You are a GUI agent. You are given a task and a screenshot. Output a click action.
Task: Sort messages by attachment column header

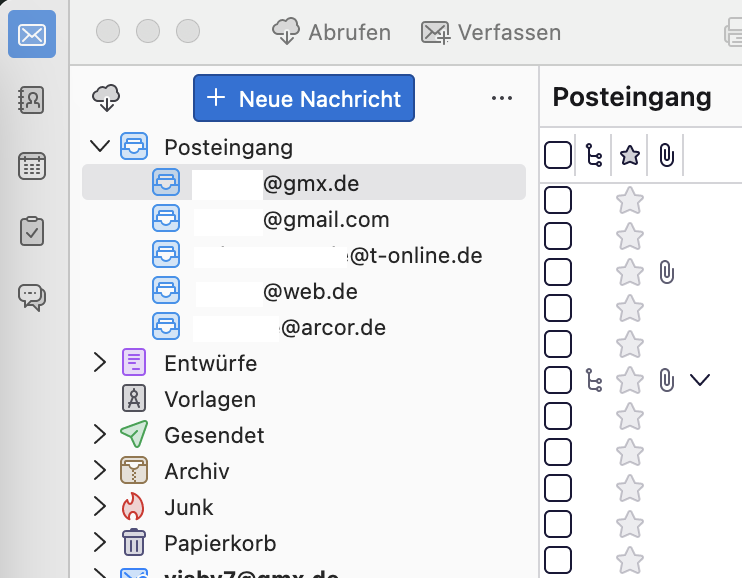tap(666, 155)
